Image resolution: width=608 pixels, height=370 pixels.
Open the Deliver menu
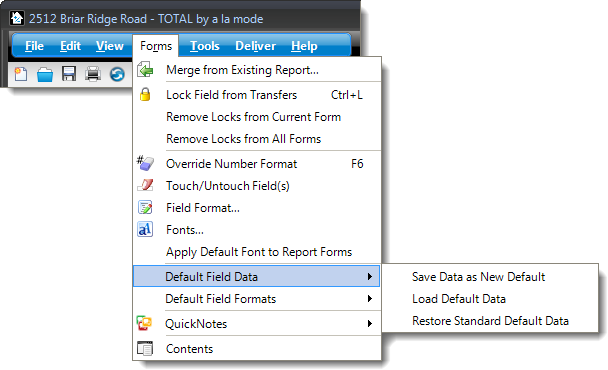pyautogui.click(x=256, y=46)
